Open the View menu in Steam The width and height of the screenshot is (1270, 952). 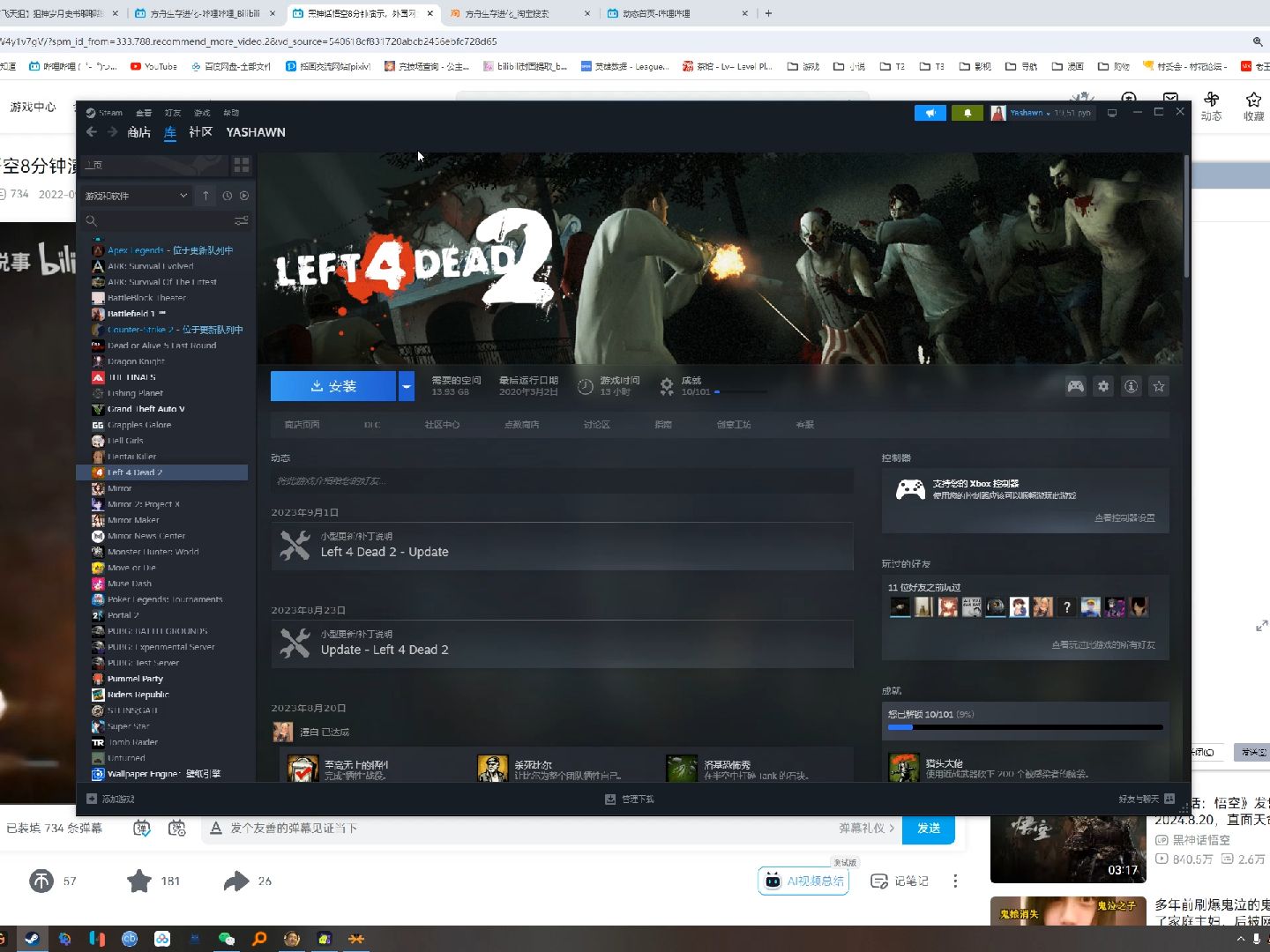point(144,113)
